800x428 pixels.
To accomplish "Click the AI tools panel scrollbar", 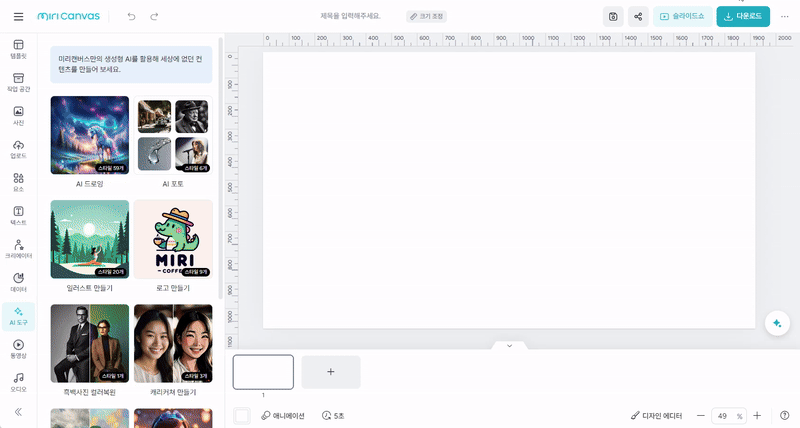I will 220,168.
